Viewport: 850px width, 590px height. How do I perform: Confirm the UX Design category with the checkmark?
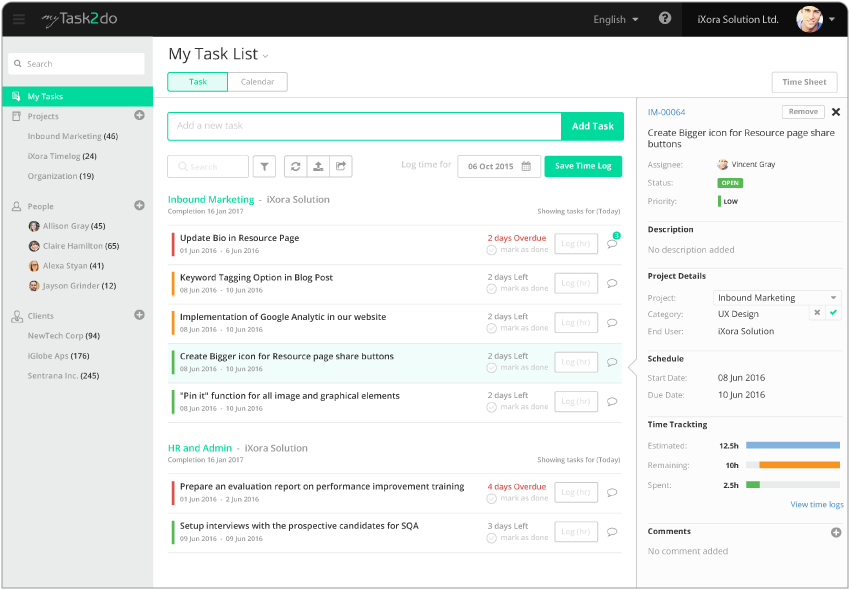coord(832,313)
